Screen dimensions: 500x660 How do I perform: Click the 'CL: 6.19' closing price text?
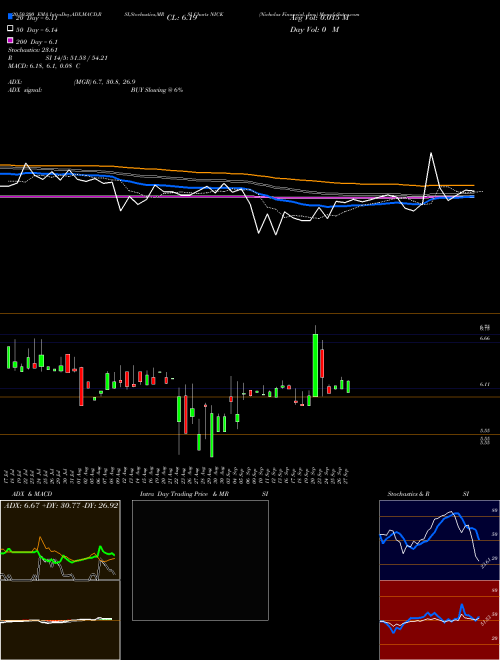(x=182, y=18)
